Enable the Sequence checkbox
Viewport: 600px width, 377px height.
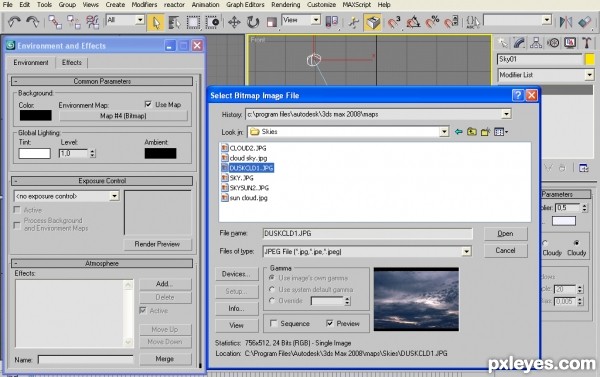pos(274,323)
